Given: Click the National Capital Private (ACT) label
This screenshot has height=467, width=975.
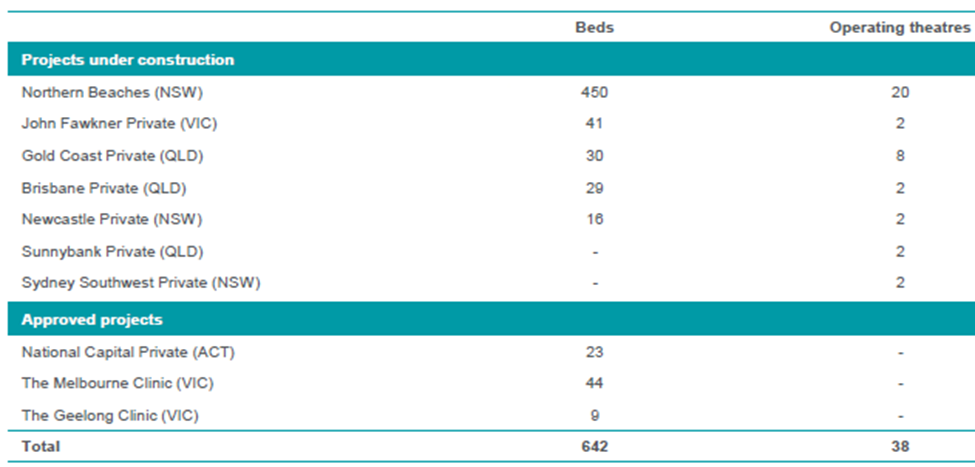Looking at the screenshot, I should 128,353.
